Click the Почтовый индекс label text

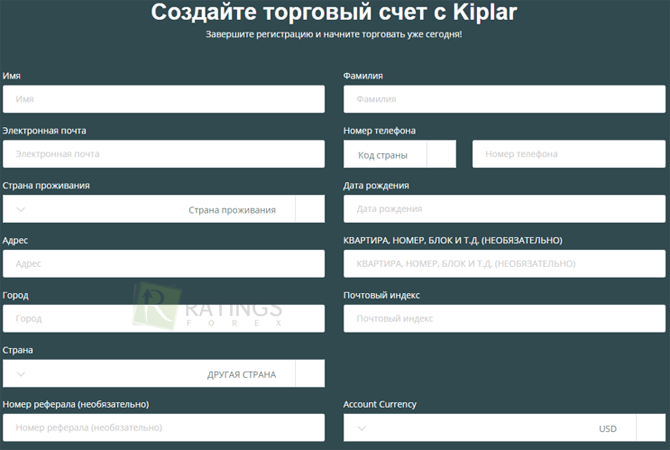pyautogui.click(x=382, y=295)
